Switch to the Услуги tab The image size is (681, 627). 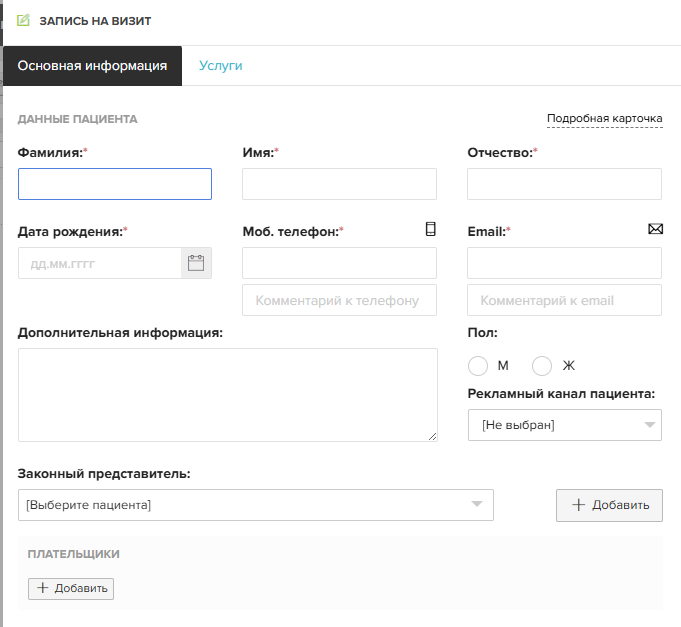pyautogui.click(x=221, y=66)
